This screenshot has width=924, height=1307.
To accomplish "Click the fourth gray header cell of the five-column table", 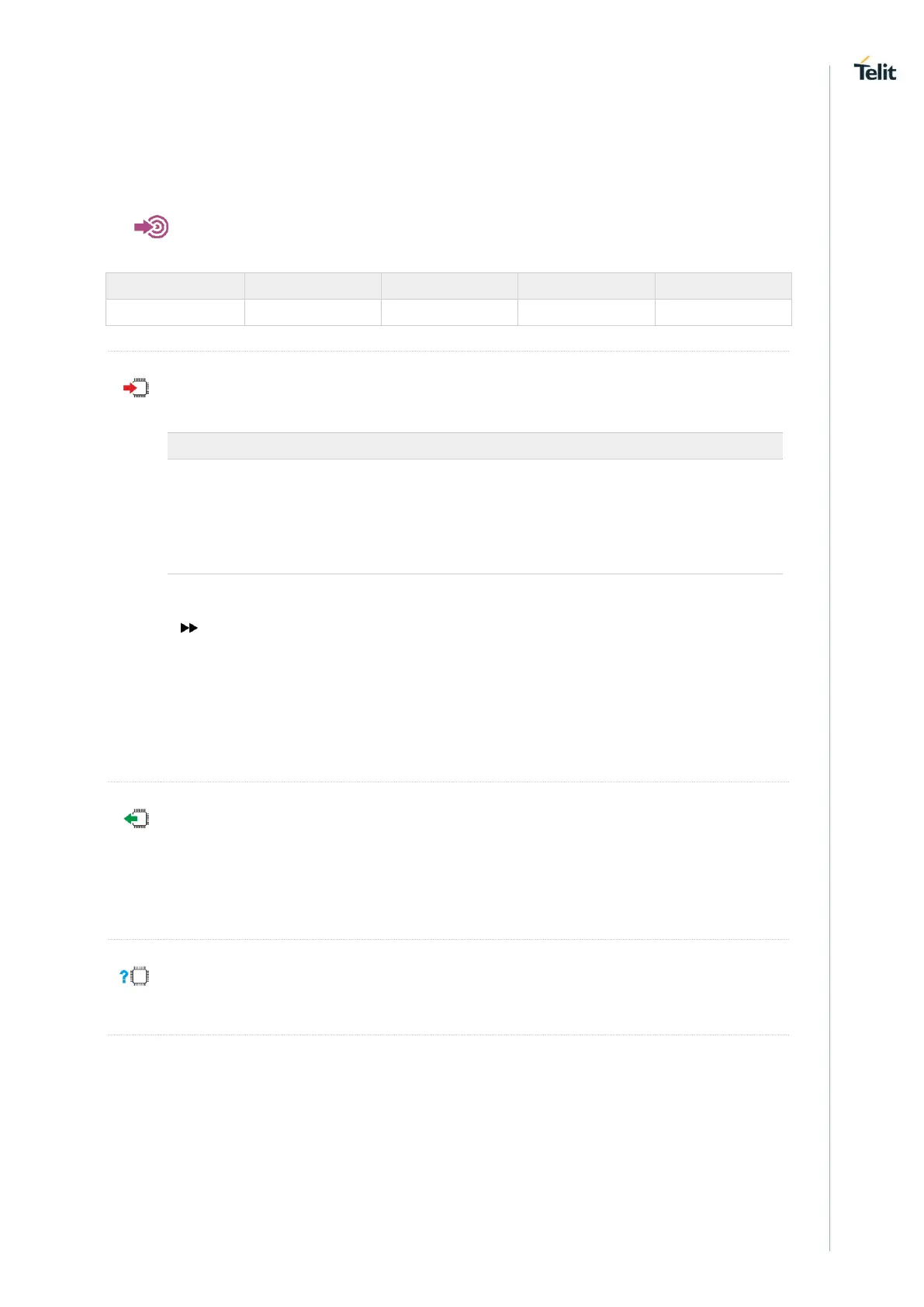I will pyautogui.click(x=586, y=286).
